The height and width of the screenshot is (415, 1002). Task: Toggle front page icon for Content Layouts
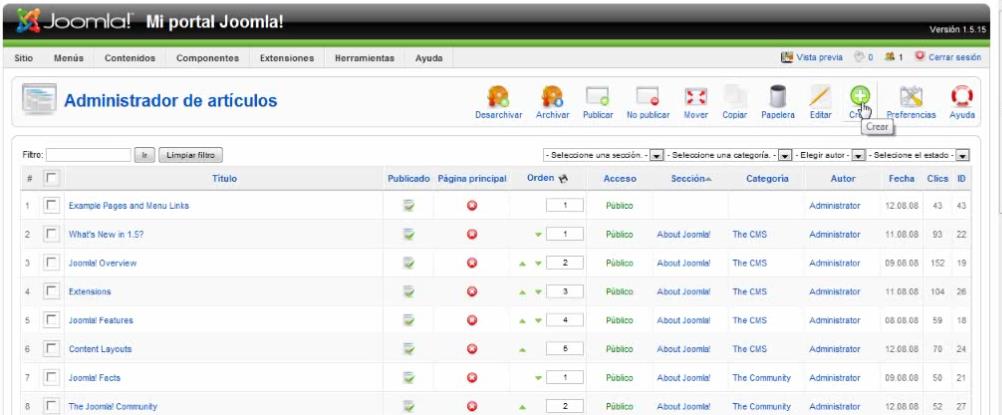coord(472,349)
